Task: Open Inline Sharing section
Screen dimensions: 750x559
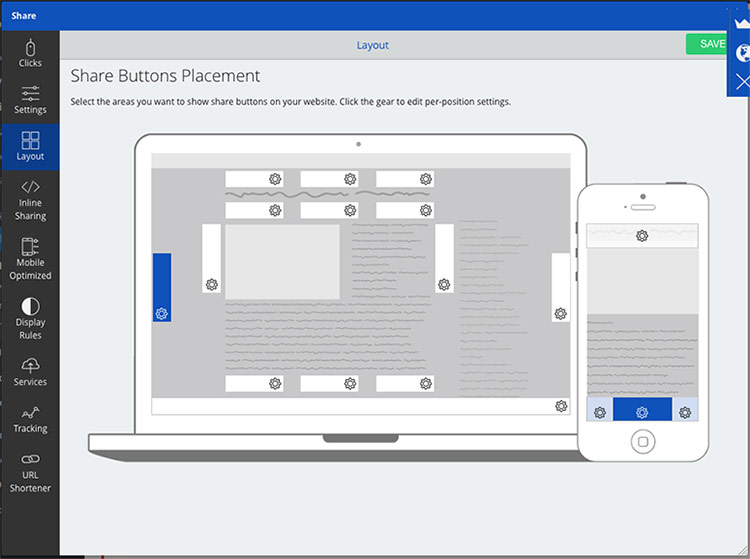Action: pyautogui.click(x=30, y=200)
